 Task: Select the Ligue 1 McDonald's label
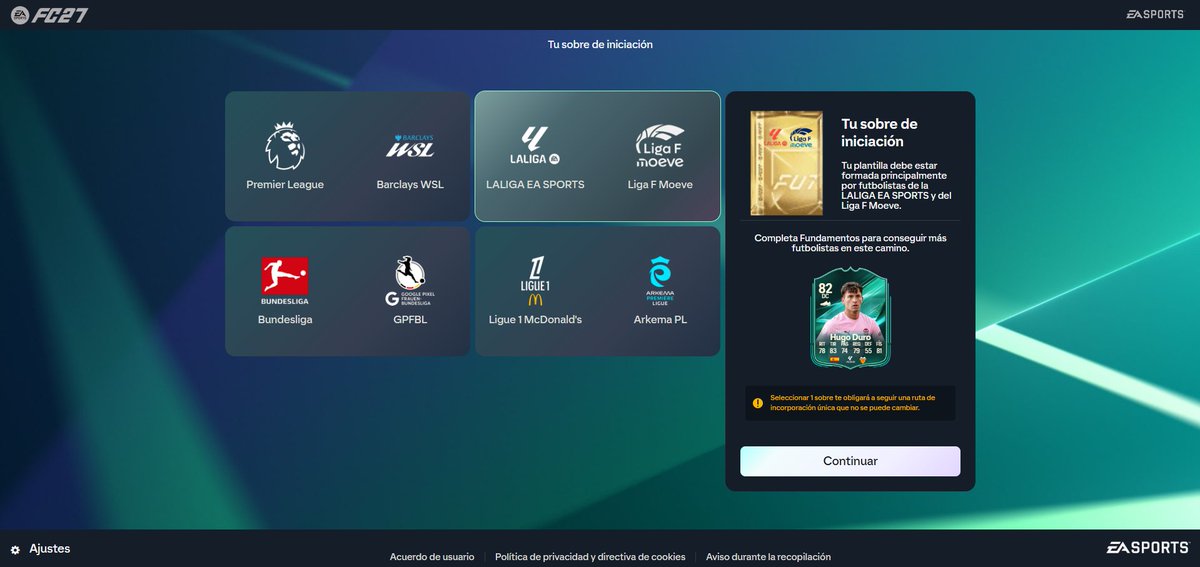[536, 320]
